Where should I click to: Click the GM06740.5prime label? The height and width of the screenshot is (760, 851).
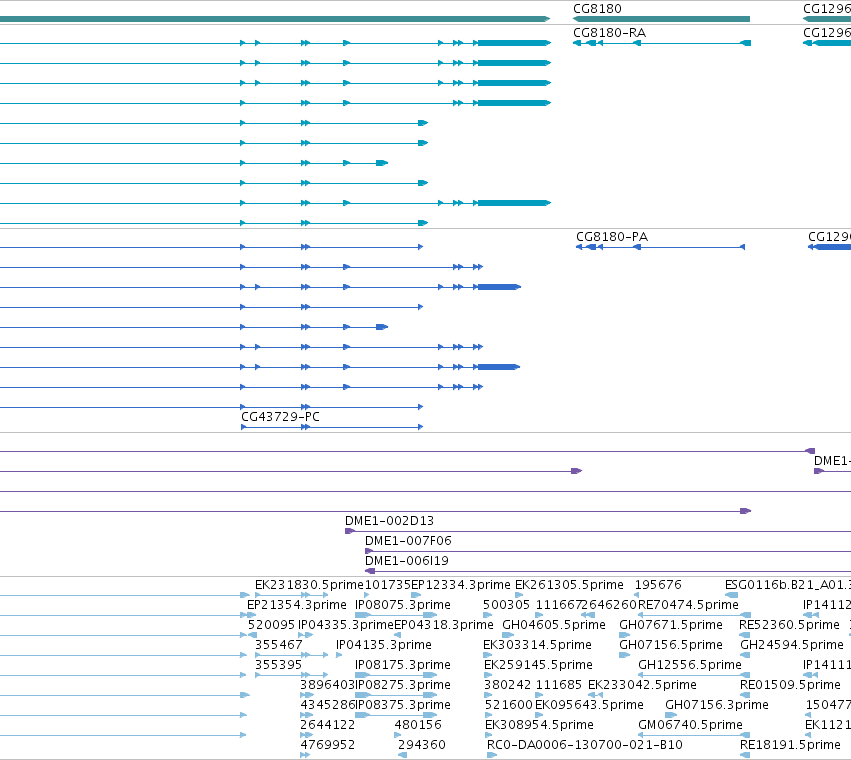pyautogui.click(x=690, y=725)
